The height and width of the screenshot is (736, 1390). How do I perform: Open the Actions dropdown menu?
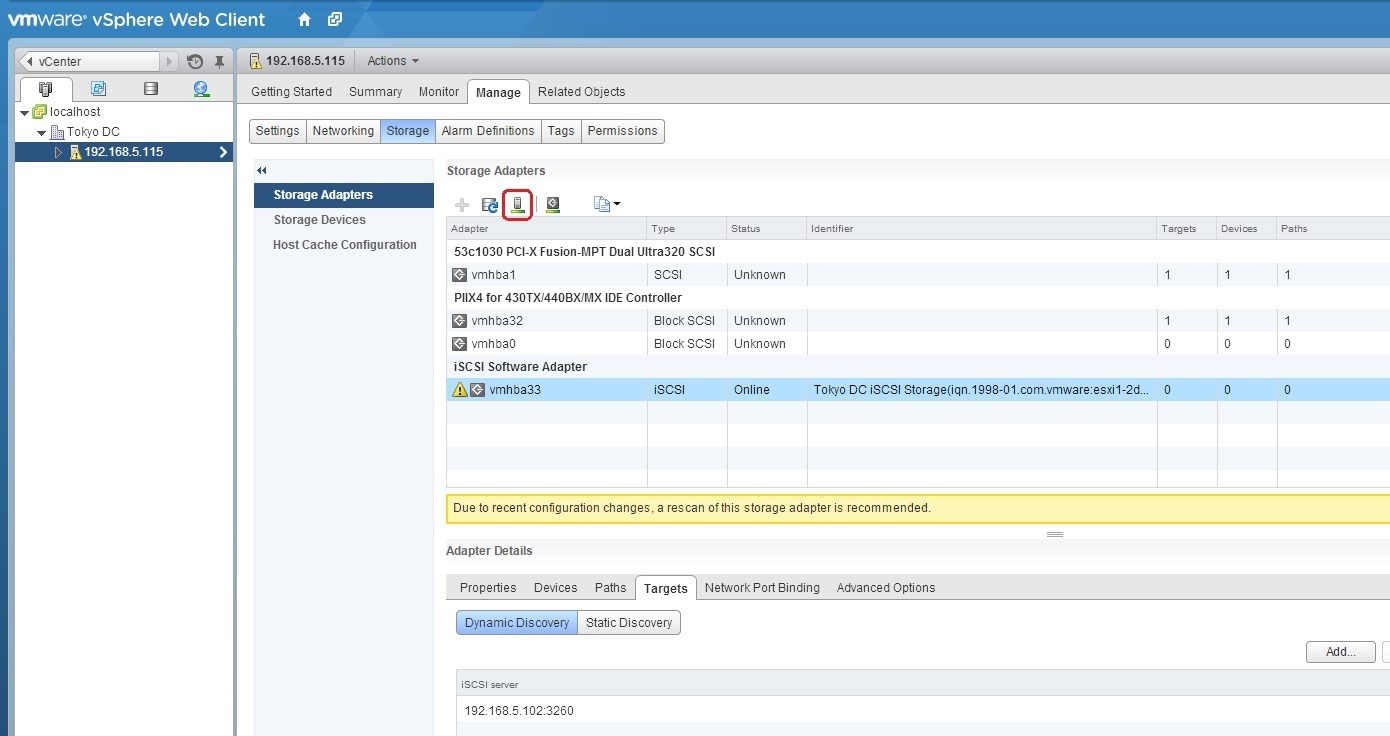[x=393, y=61]
